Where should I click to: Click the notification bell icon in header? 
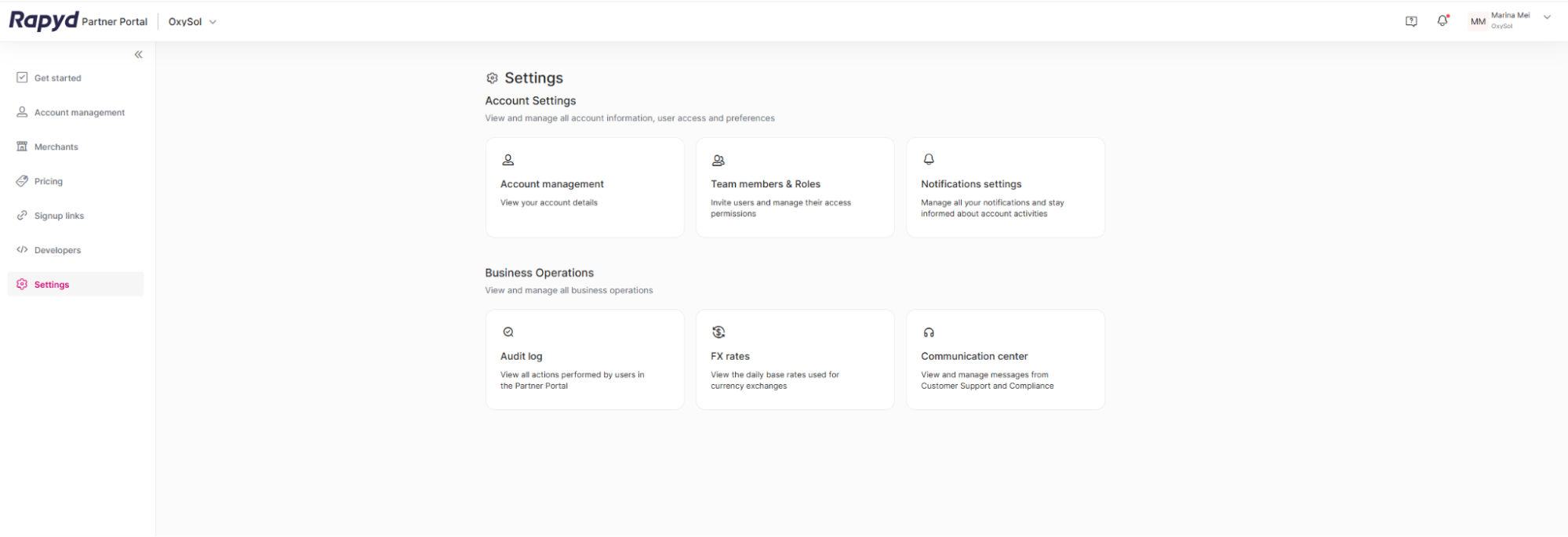[x=1442, y=21]
